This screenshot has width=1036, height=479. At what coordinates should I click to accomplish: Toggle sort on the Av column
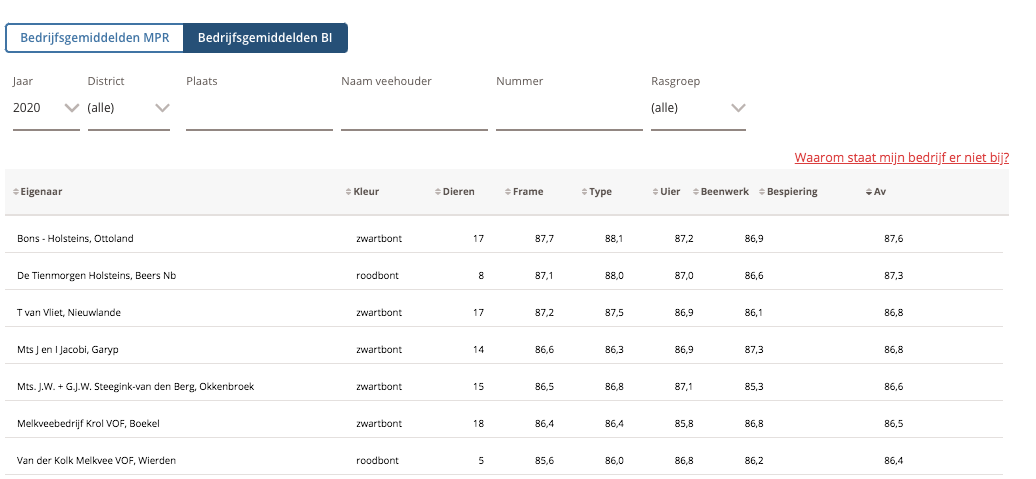coord(869,192)
